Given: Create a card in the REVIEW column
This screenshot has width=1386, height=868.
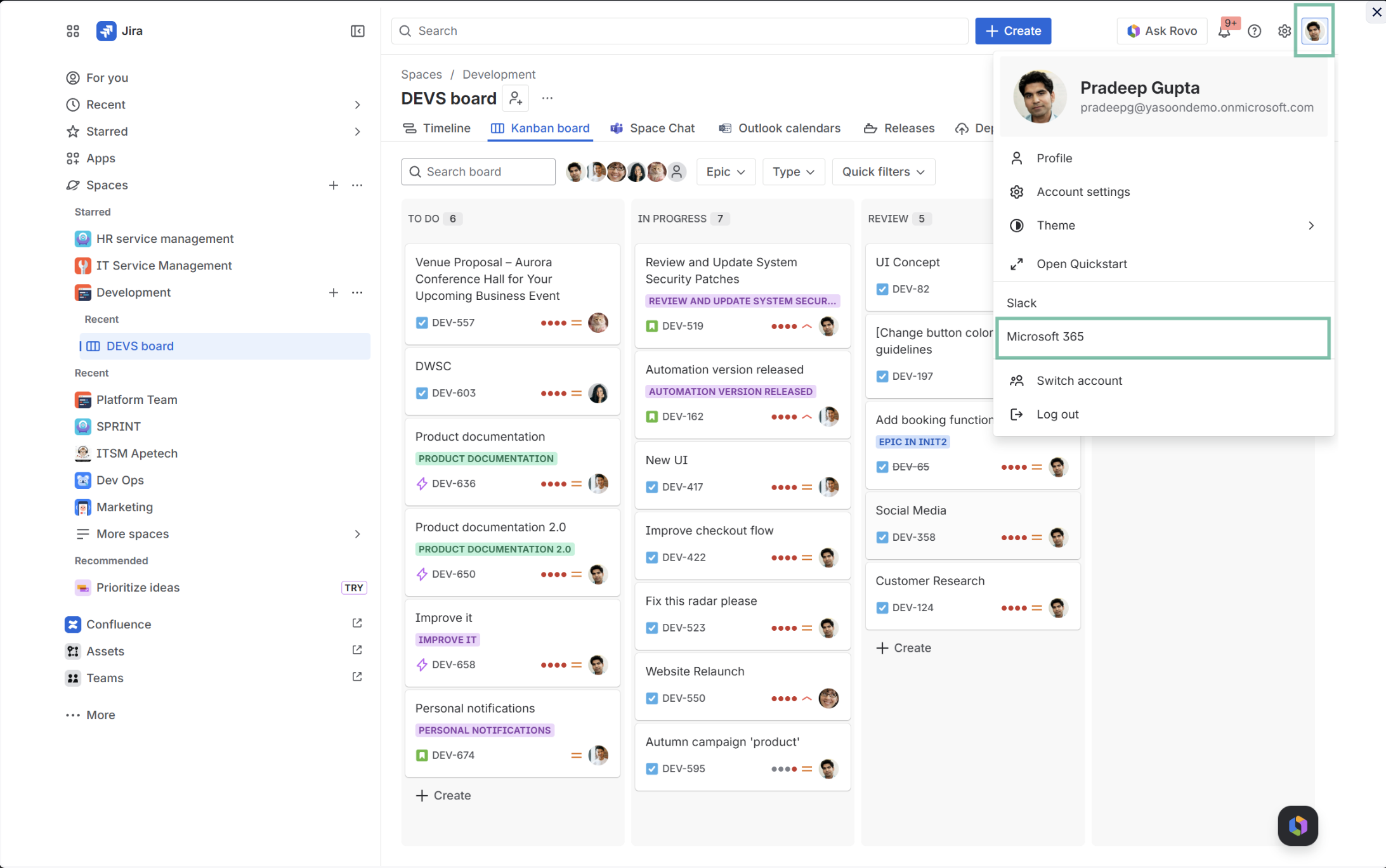Looking at the screenshot, I should tap(904, 648).
